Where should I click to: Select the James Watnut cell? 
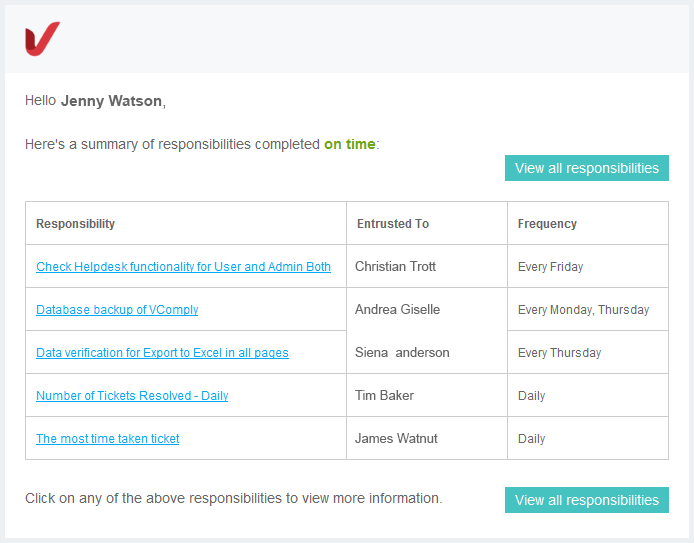pyautogui.click(x=427, y=438)
